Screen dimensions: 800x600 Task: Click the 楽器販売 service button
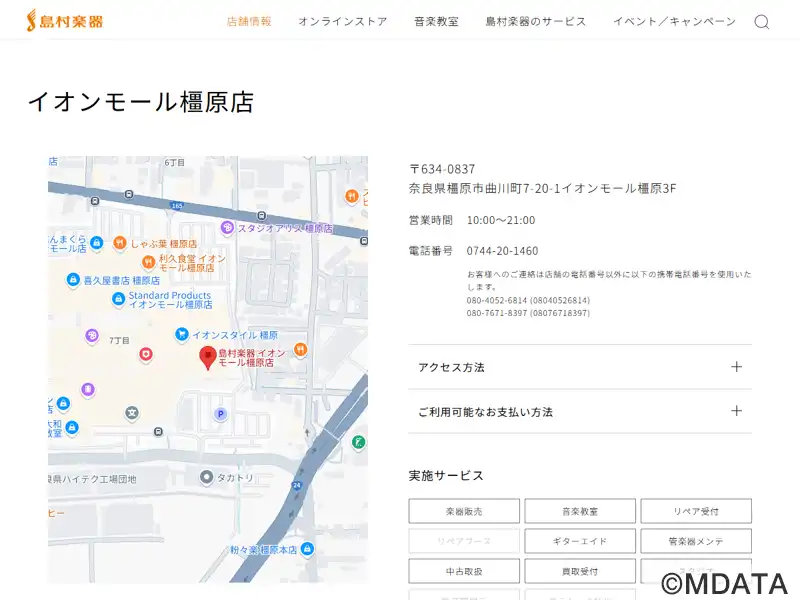click(x=464, y=511)
